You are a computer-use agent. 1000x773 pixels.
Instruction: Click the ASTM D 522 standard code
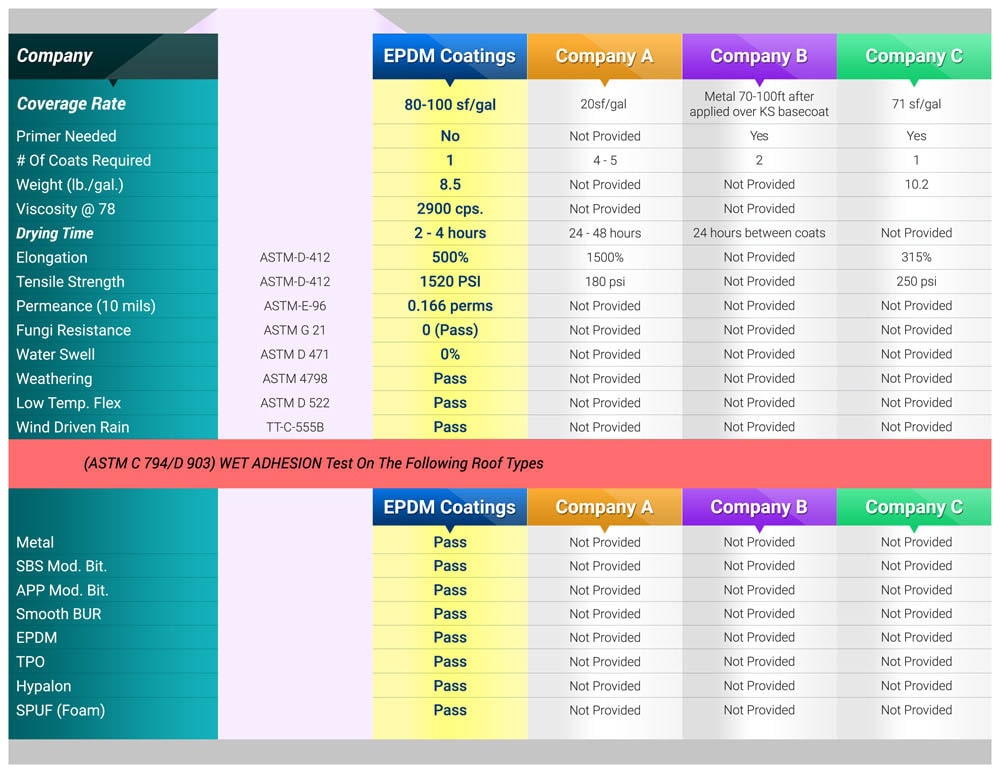295,403
